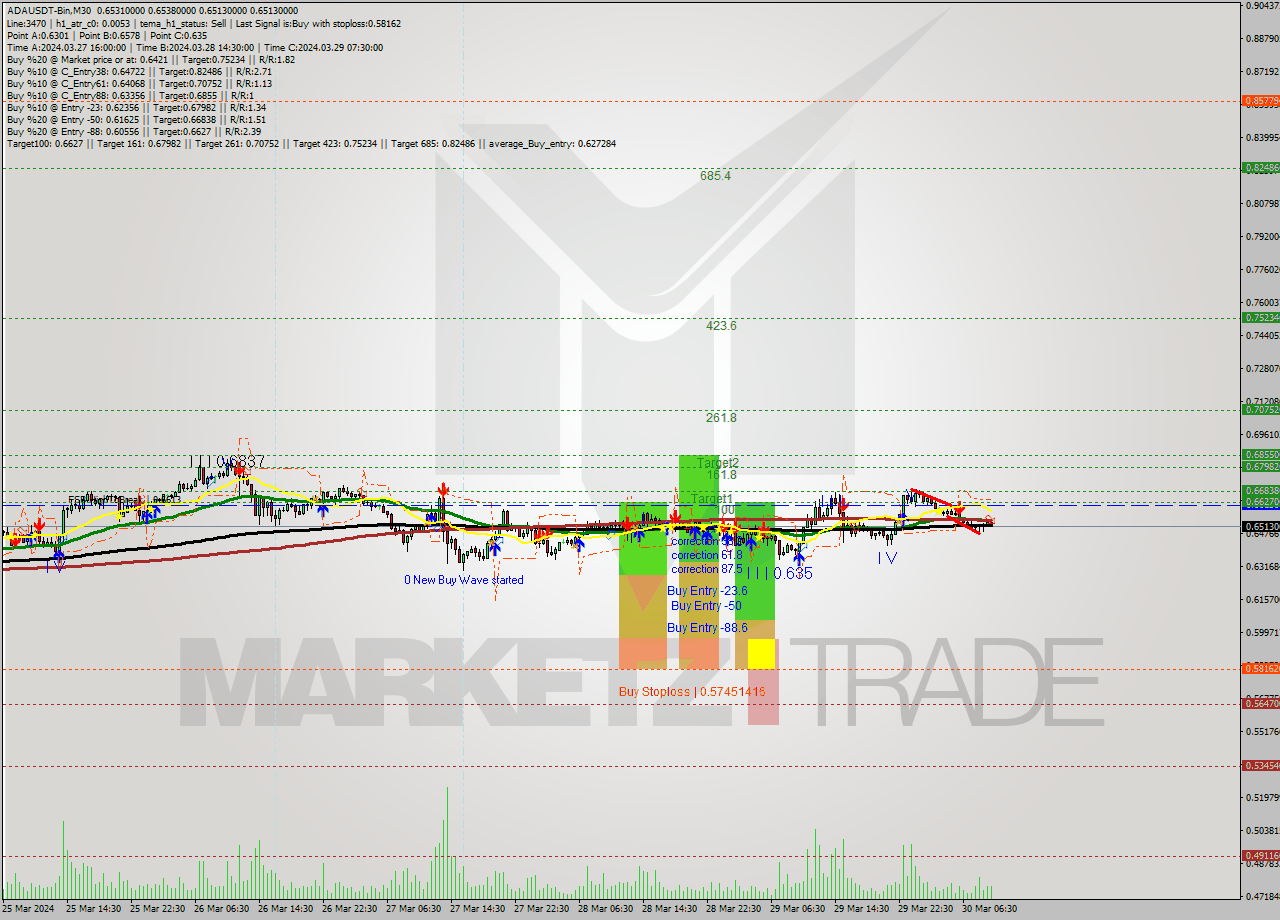Select the 'Buy Entry -50' label
The height and width of the screenshot is (920, 1280).
click(706, 606)
